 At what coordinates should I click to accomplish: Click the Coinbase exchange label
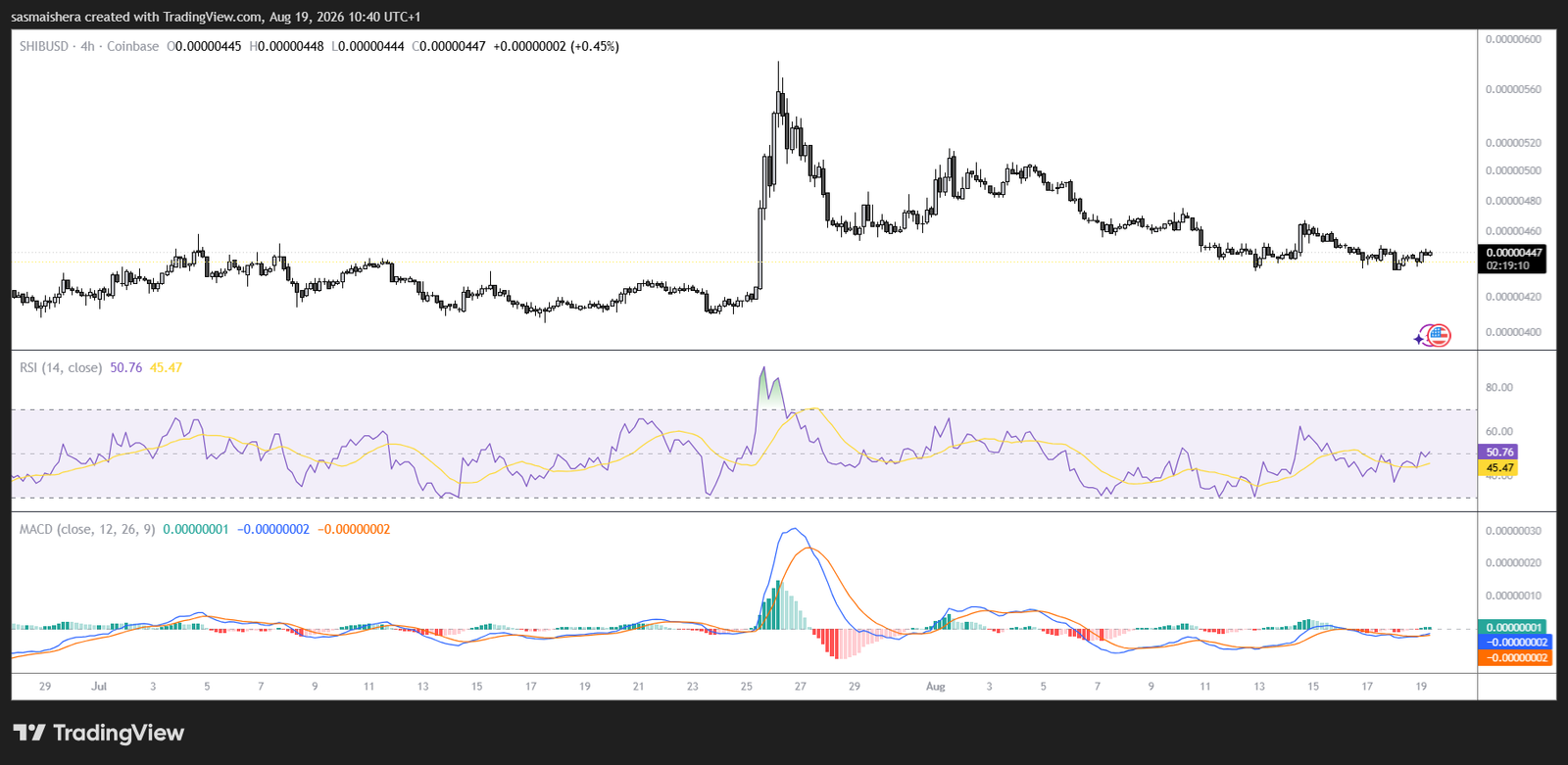[132, 46]
